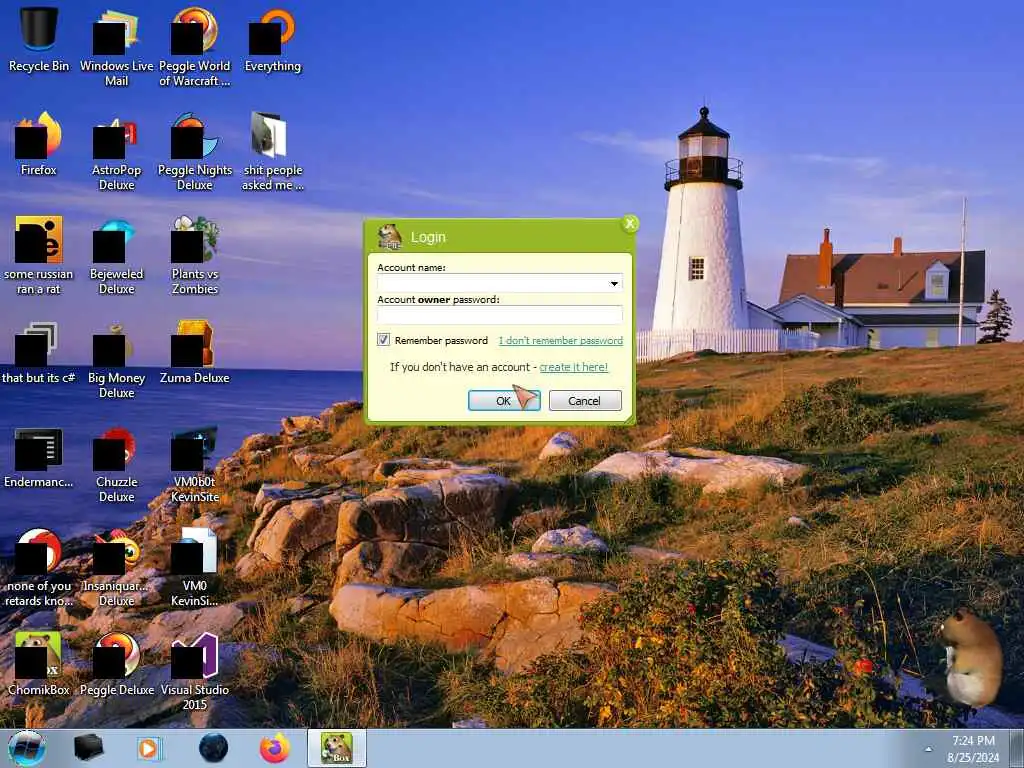Select the Bejeweled Deluxe desktop icon

pos(116,256)
